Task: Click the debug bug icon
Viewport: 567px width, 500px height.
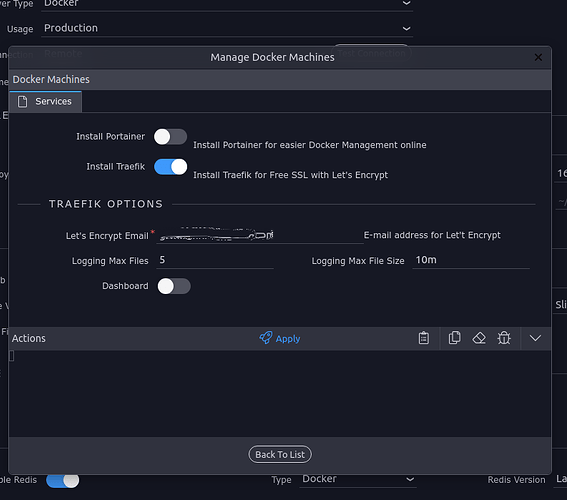Action: click(504, 338)
